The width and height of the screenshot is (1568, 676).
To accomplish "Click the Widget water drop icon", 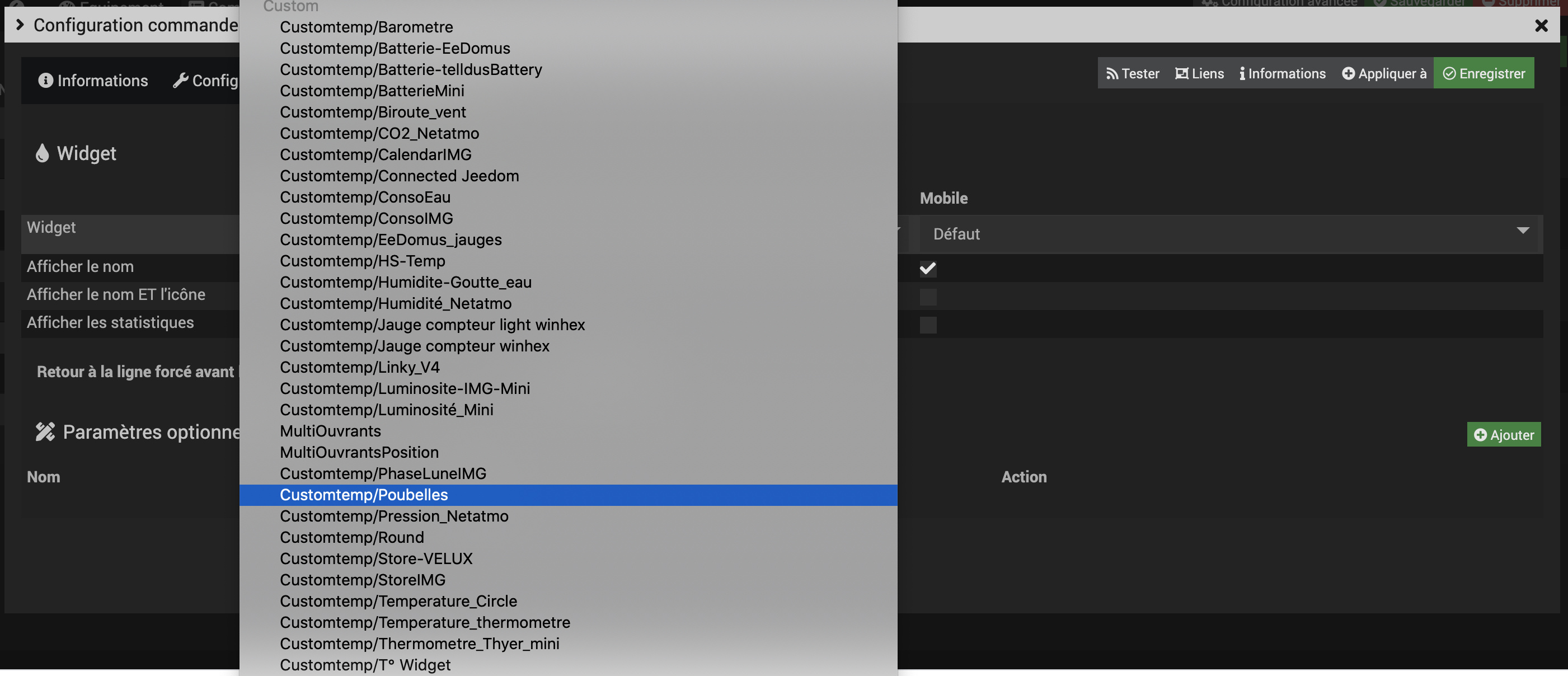I will click(41, 153).
